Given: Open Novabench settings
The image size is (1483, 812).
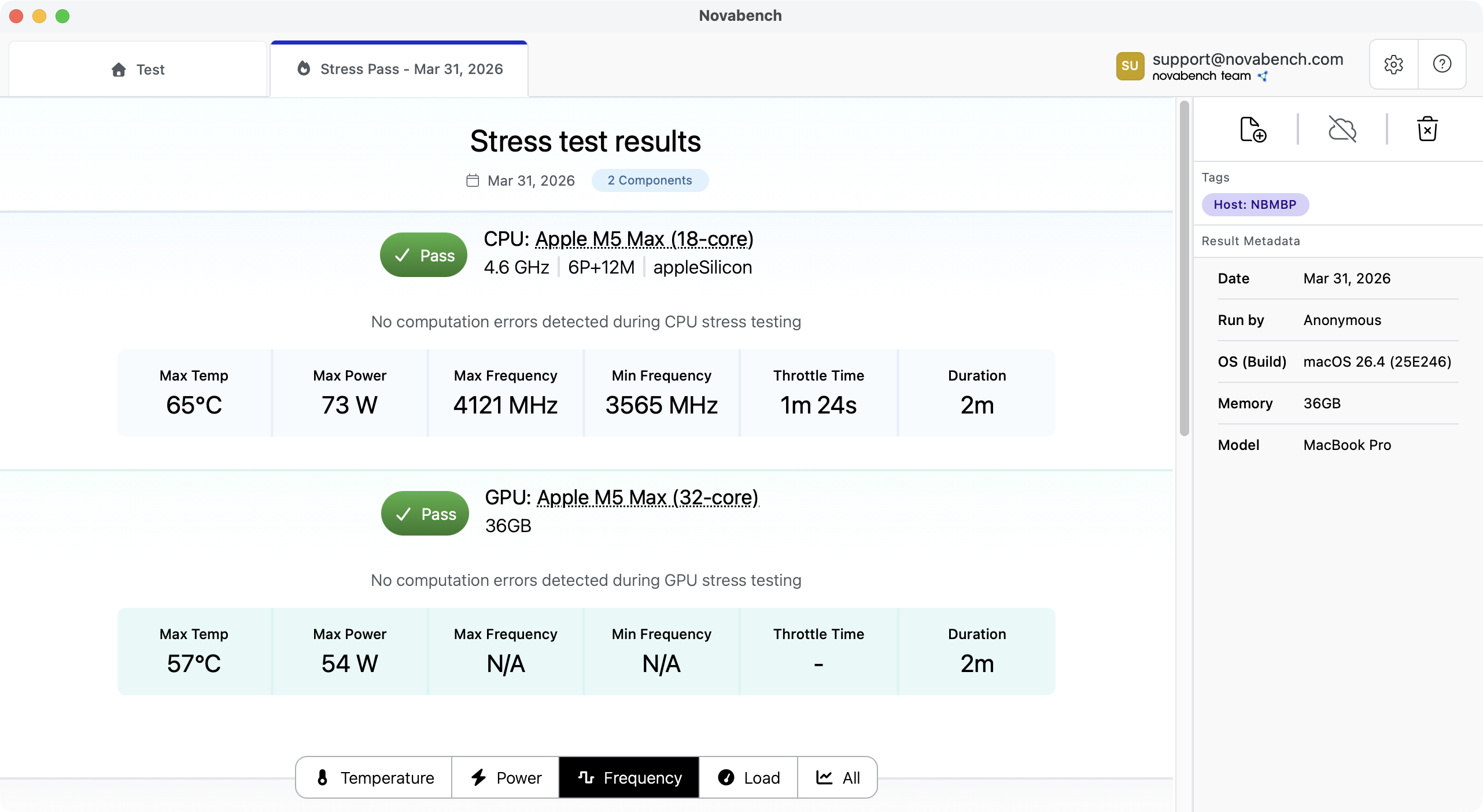Looking at the screenshot, I should point(1393,64).
